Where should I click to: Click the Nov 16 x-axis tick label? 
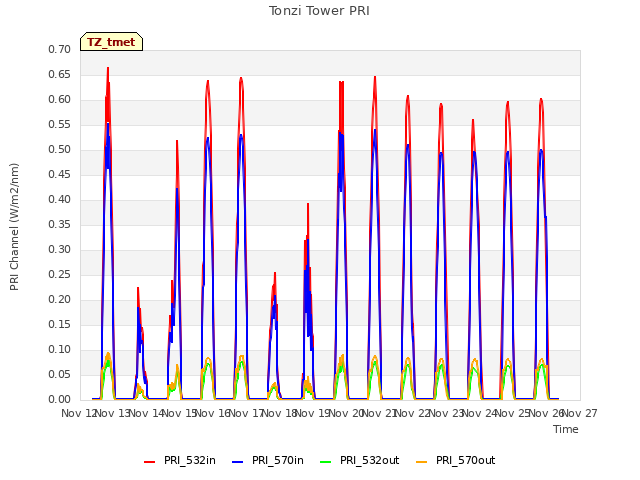[212, 413]
